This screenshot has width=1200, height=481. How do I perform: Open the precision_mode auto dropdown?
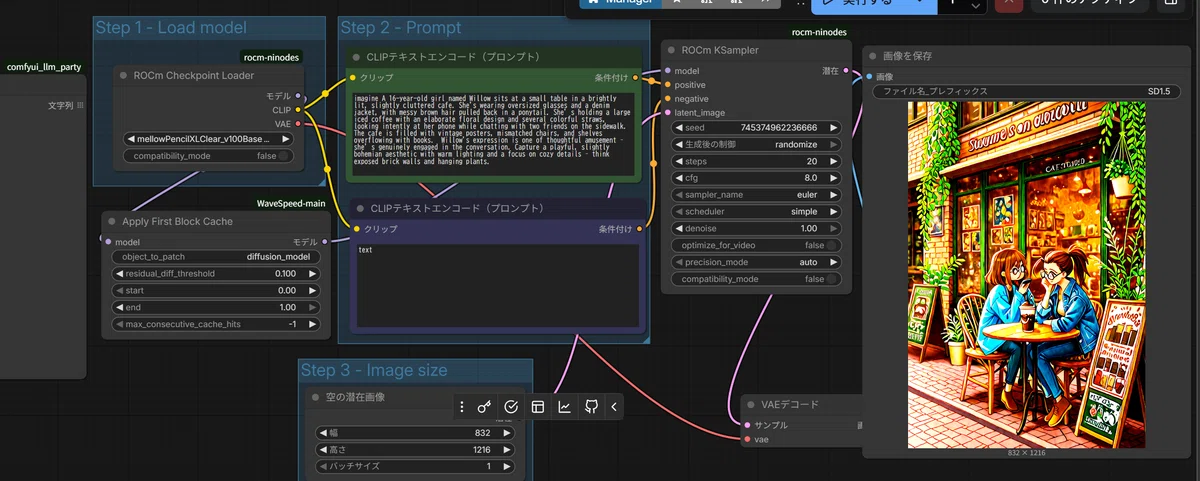[756, 262]
